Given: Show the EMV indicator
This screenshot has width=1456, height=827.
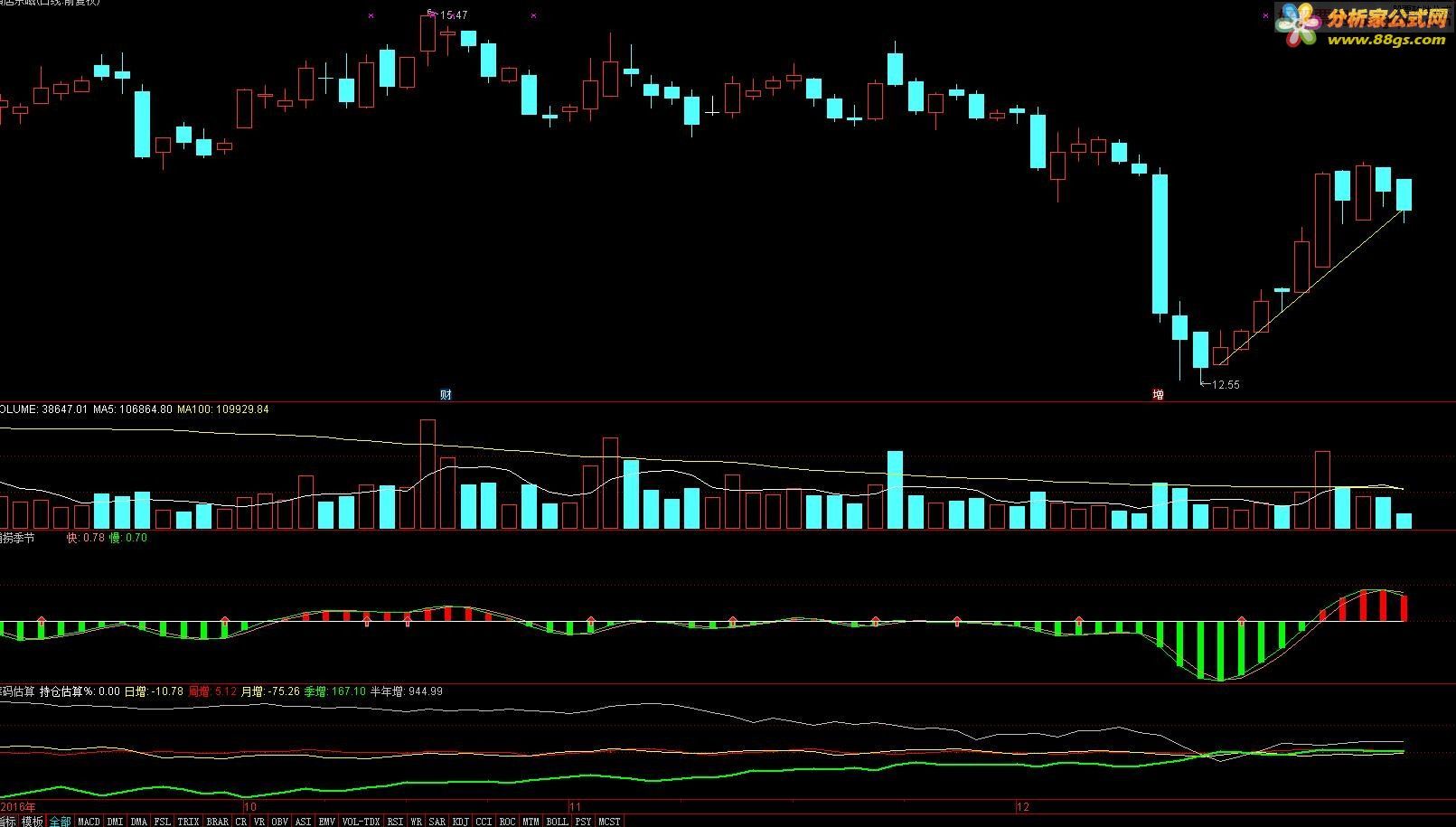Looking at the screenshot, I should tap(326, 822).
